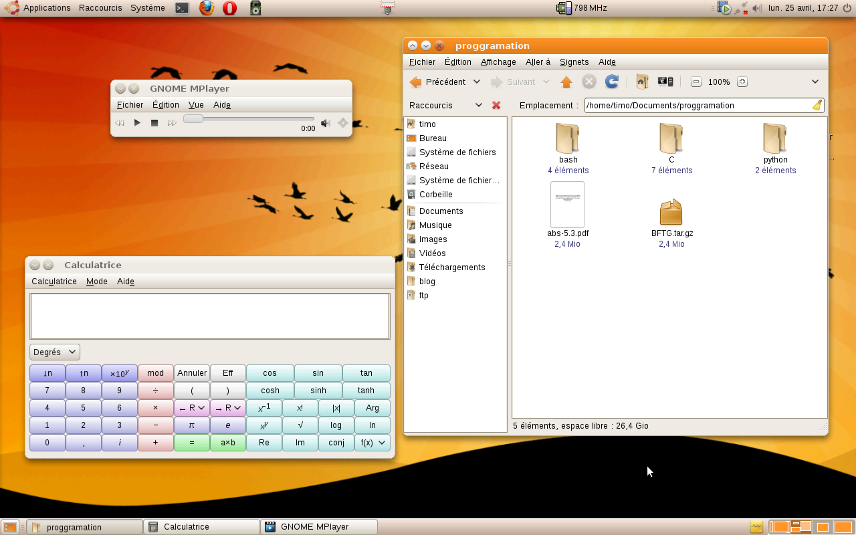Open the Signets menu

[x=574, y=62]
